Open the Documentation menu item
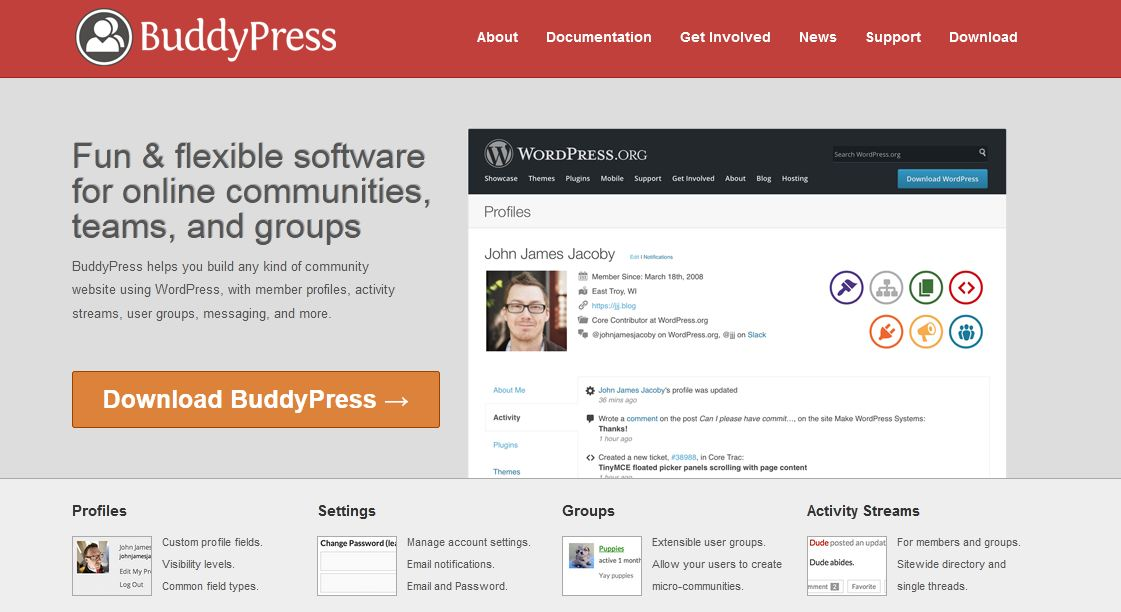This screenshot has height=612, width=1121. 598,37
